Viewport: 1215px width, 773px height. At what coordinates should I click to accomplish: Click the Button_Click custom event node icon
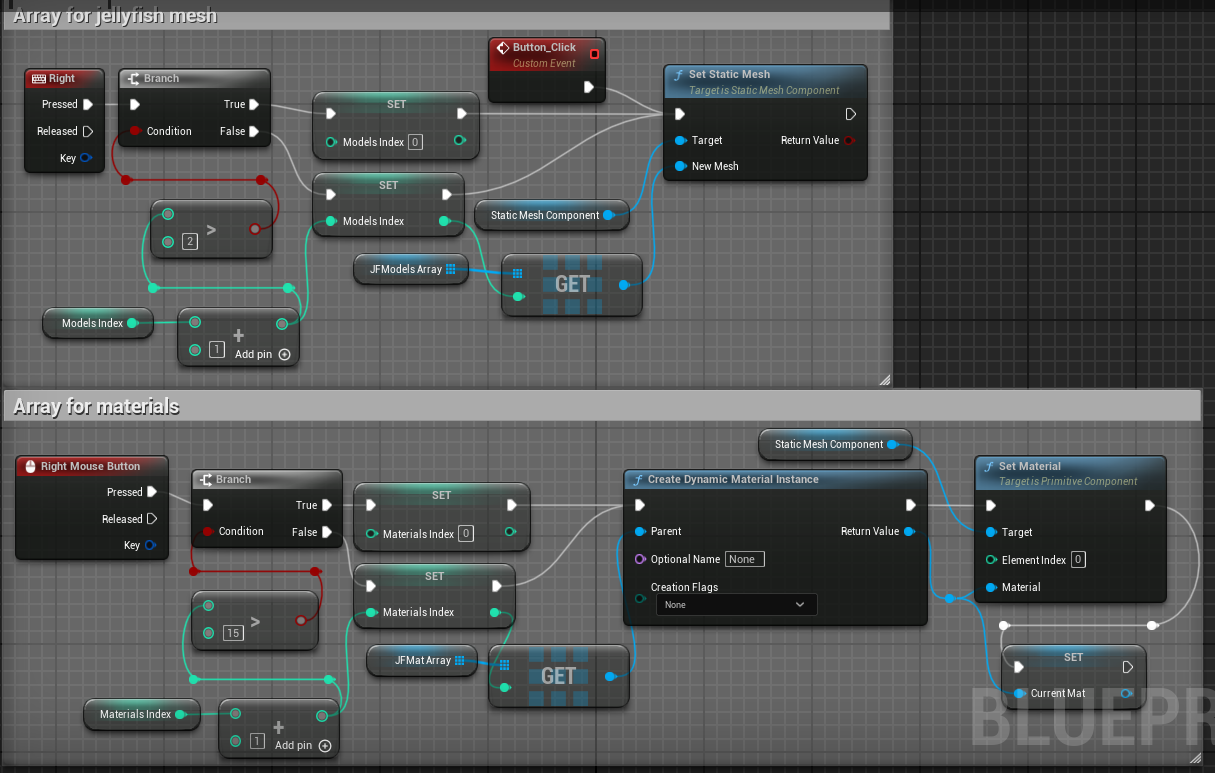[503, 48]
